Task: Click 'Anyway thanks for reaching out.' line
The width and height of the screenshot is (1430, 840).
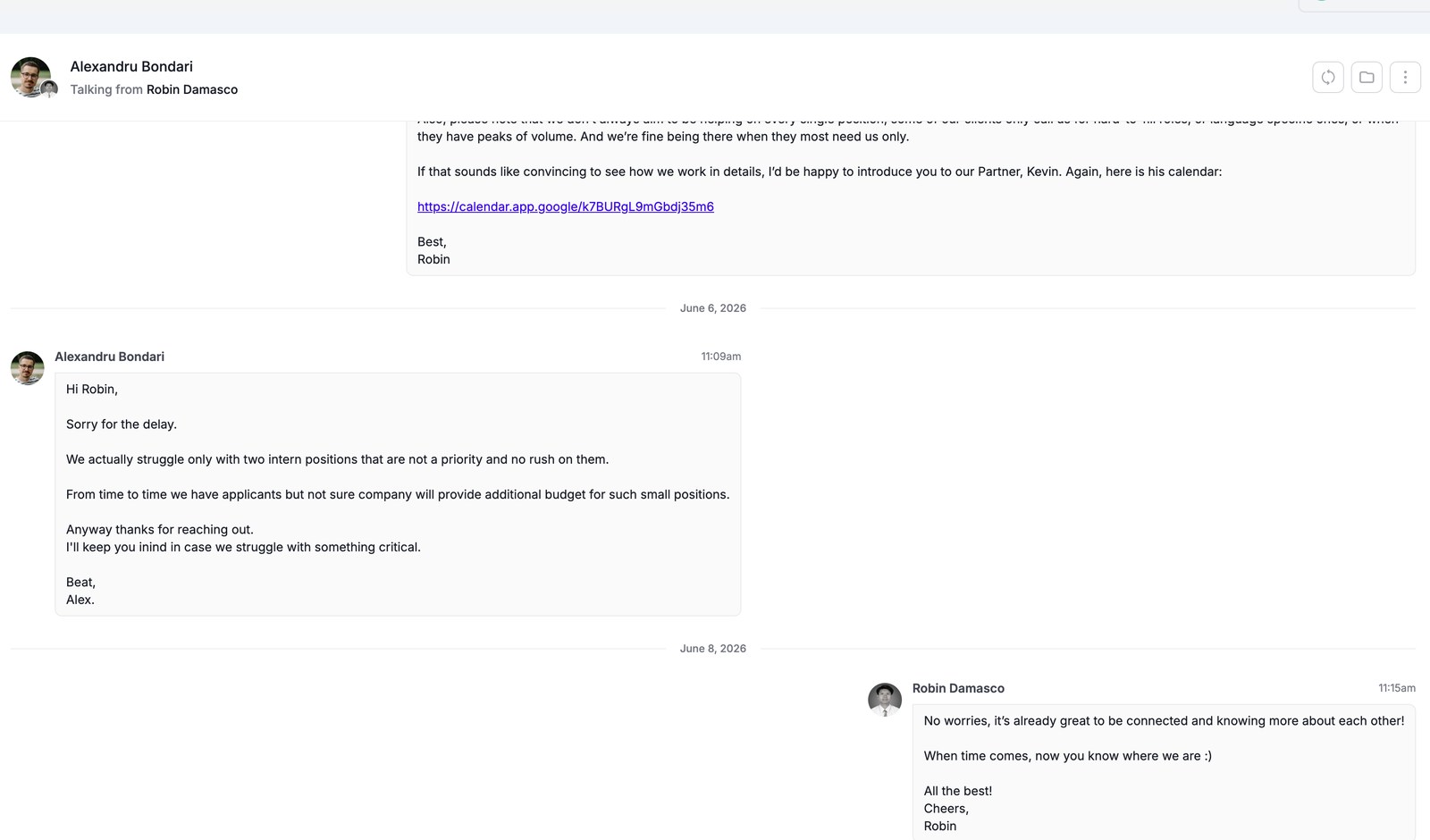Action: coord(160,529)
